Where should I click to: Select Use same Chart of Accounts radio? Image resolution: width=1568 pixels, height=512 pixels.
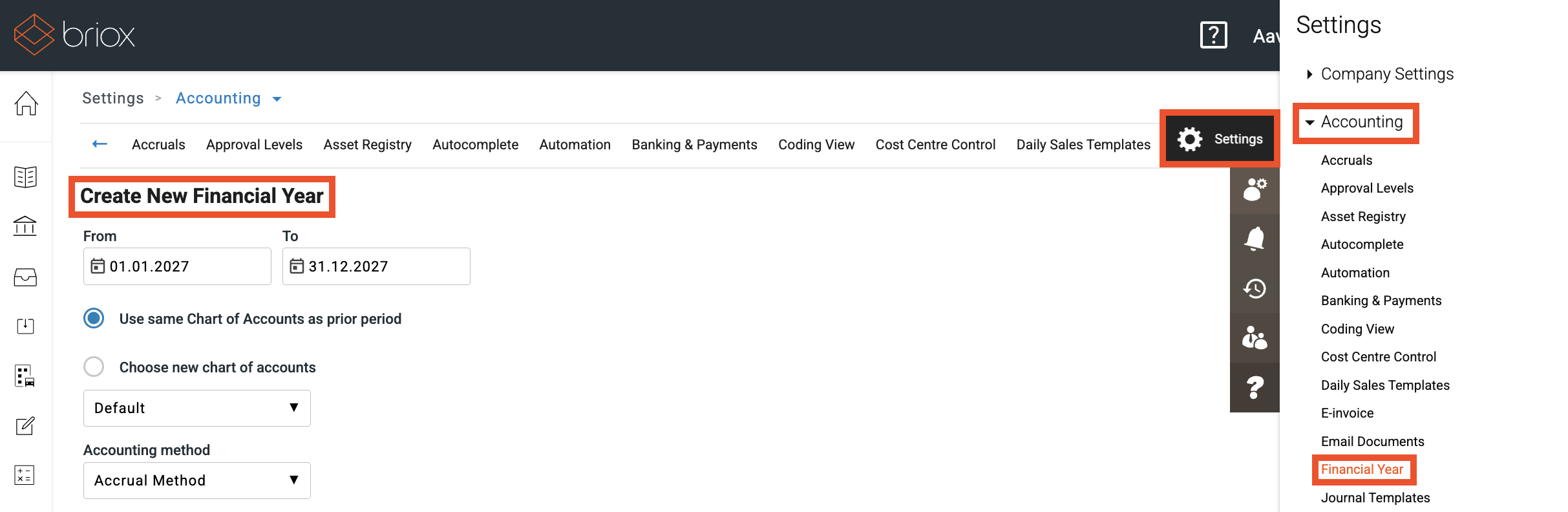click(x=94, y=319)
